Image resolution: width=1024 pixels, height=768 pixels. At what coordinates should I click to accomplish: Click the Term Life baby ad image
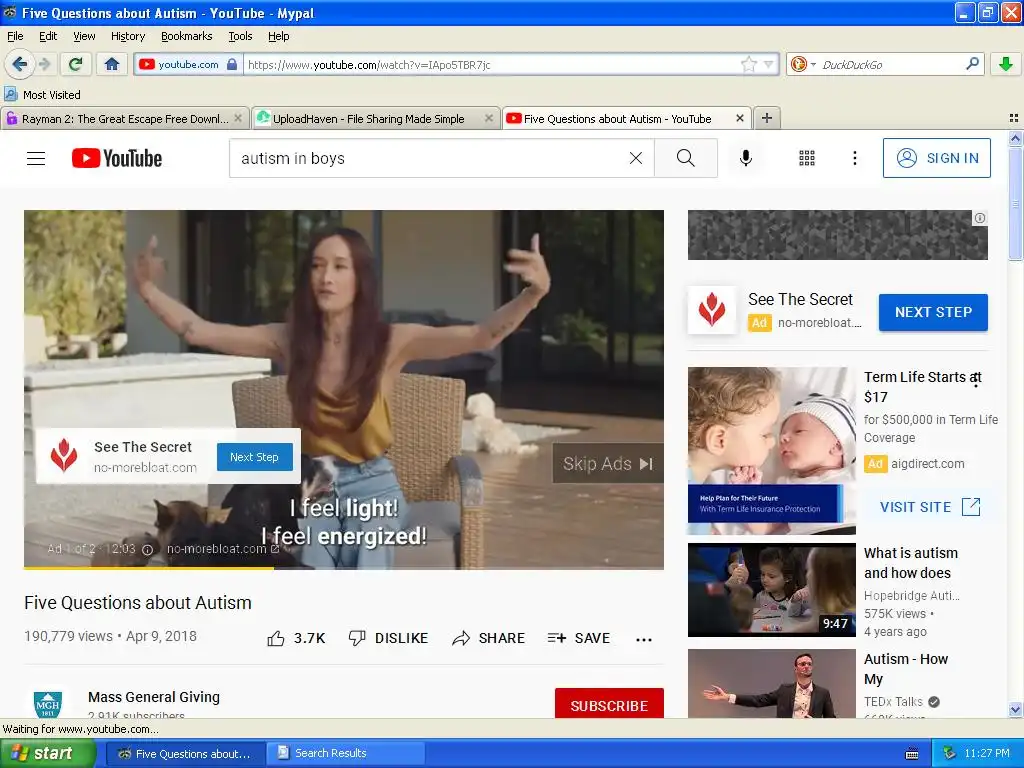[x=771, y=451]
